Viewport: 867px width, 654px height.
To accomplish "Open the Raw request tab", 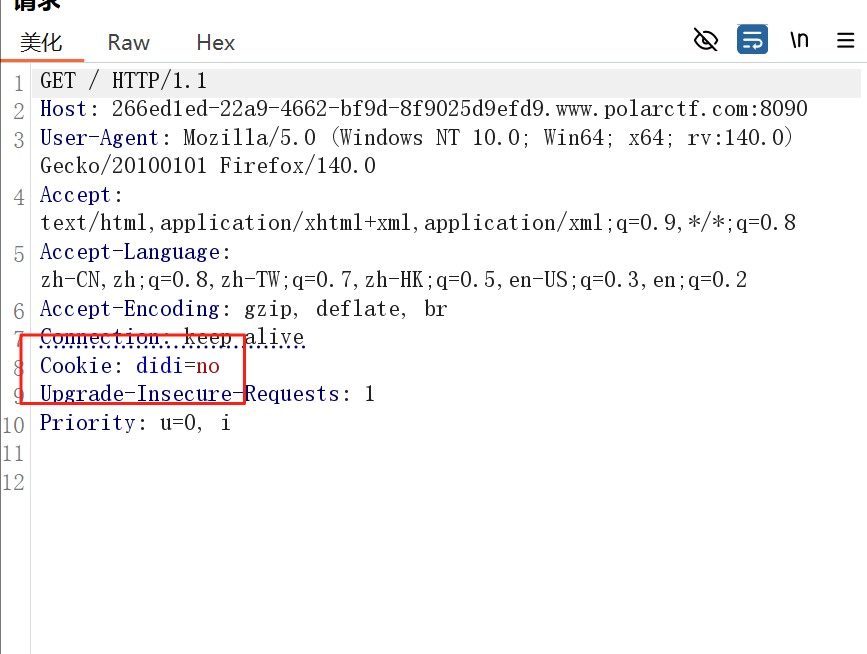I will [128, 43].
